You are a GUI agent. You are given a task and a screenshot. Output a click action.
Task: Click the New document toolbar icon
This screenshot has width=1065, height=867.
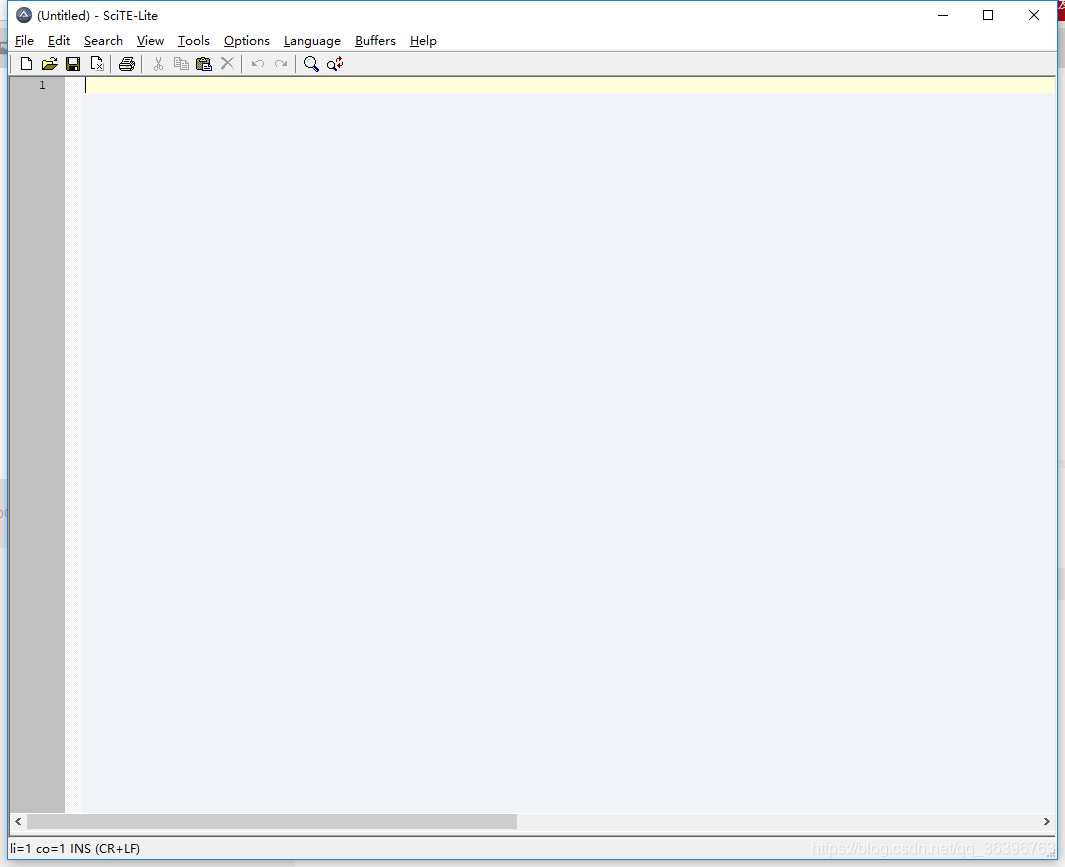(x=26, y=64)
